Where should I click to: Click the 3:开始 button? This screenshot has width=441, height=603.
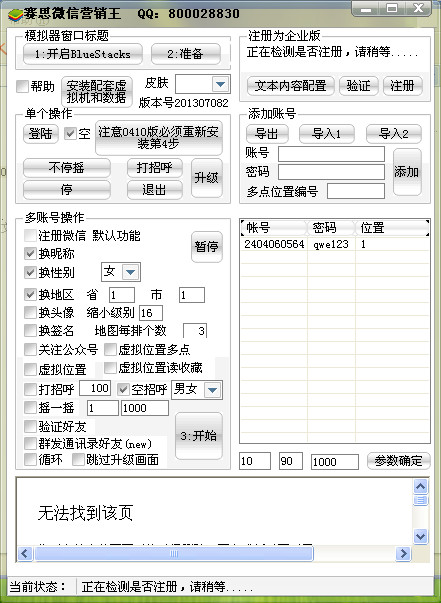[x=199, y=436]
